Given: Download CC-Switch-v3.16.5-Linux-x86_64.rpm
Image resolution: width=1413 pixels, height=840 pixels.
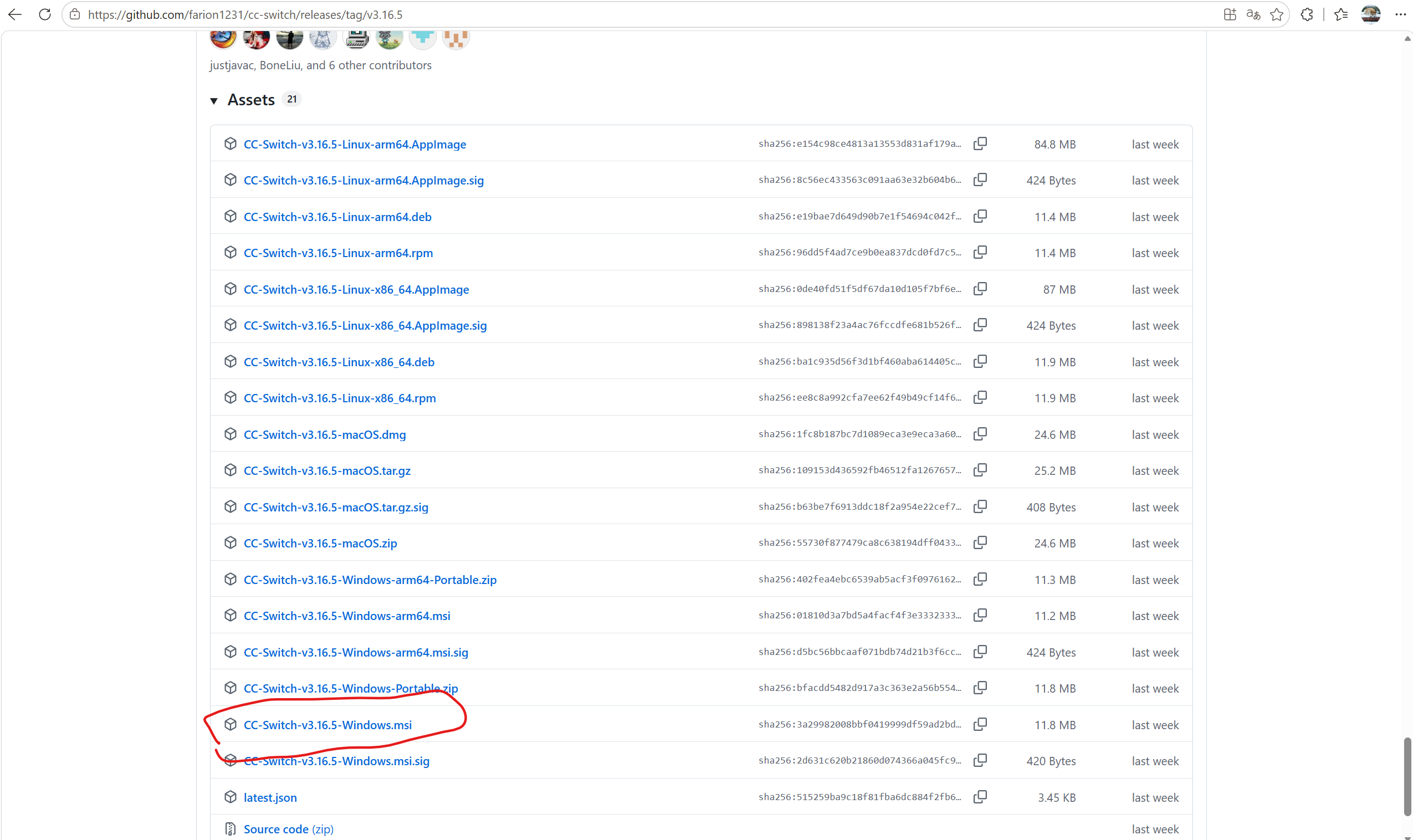Looking at the screenshot, I should pyautogui.click(x=340, y=398).
